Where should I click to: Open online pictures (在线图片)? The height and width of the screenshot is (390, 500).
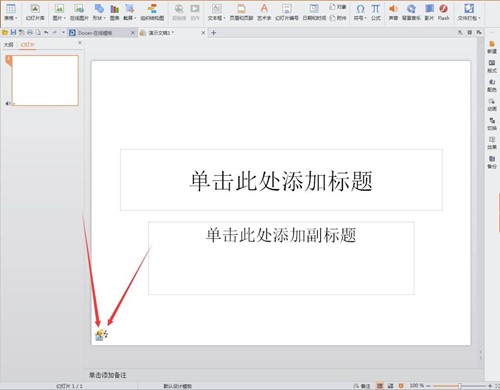79,12
